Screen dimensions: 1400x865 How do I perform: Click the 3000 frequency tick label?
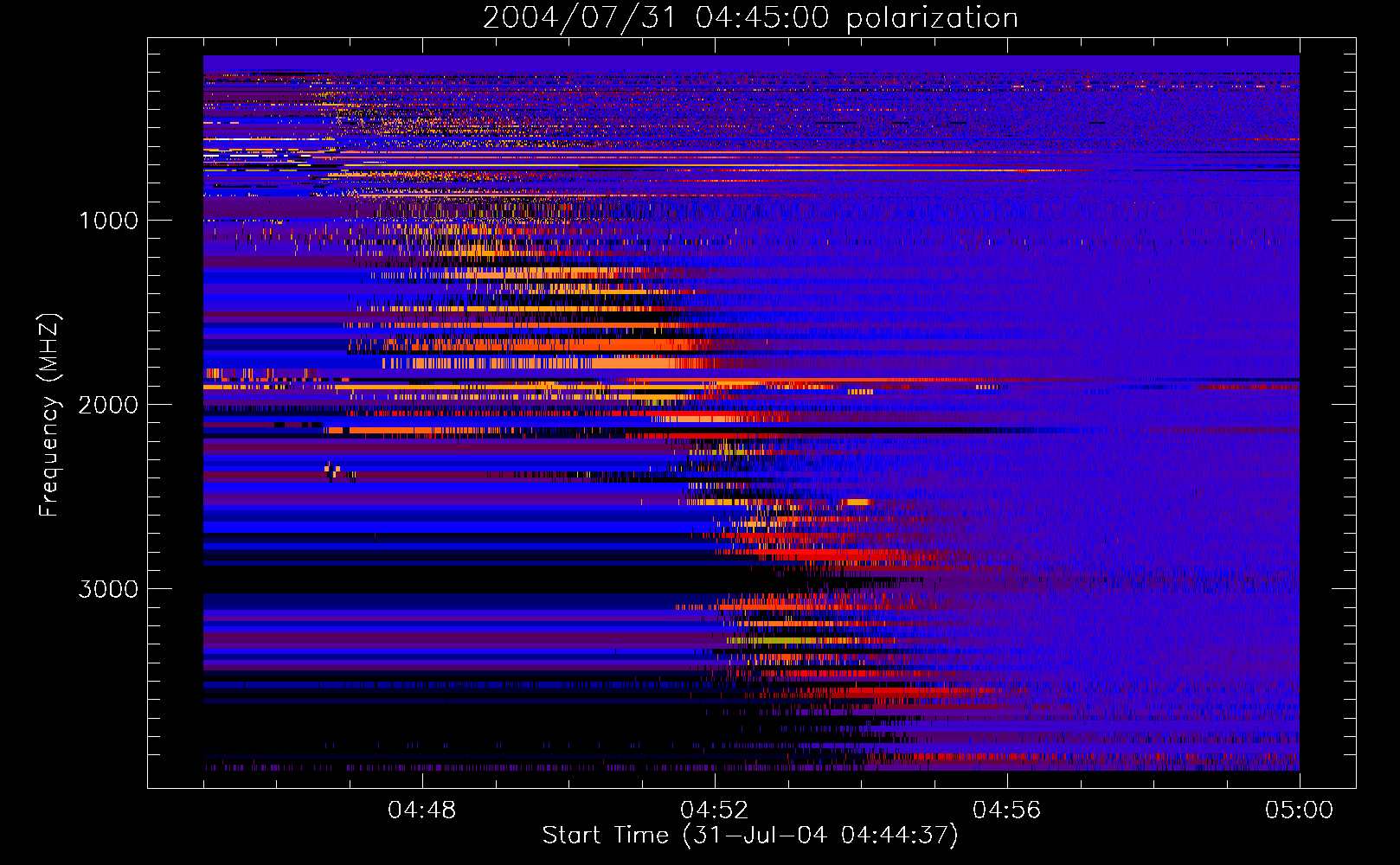click(x=108, y=589)
